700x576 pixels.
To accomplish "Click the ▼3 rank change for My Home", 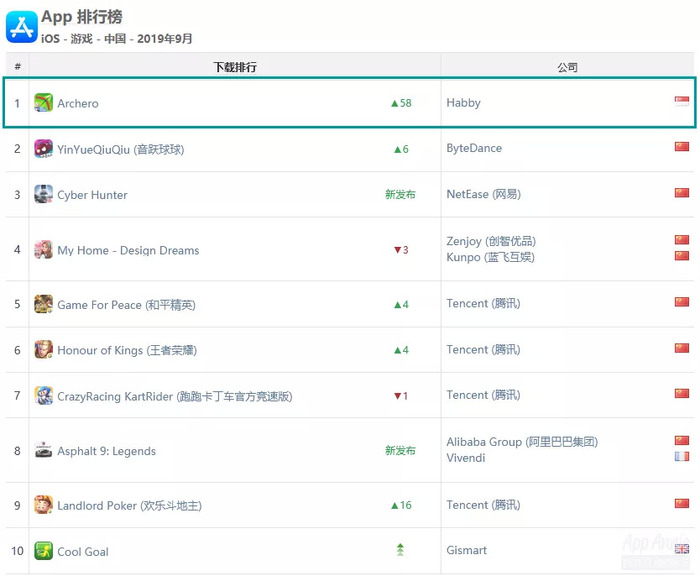I will tap(401, 250).
